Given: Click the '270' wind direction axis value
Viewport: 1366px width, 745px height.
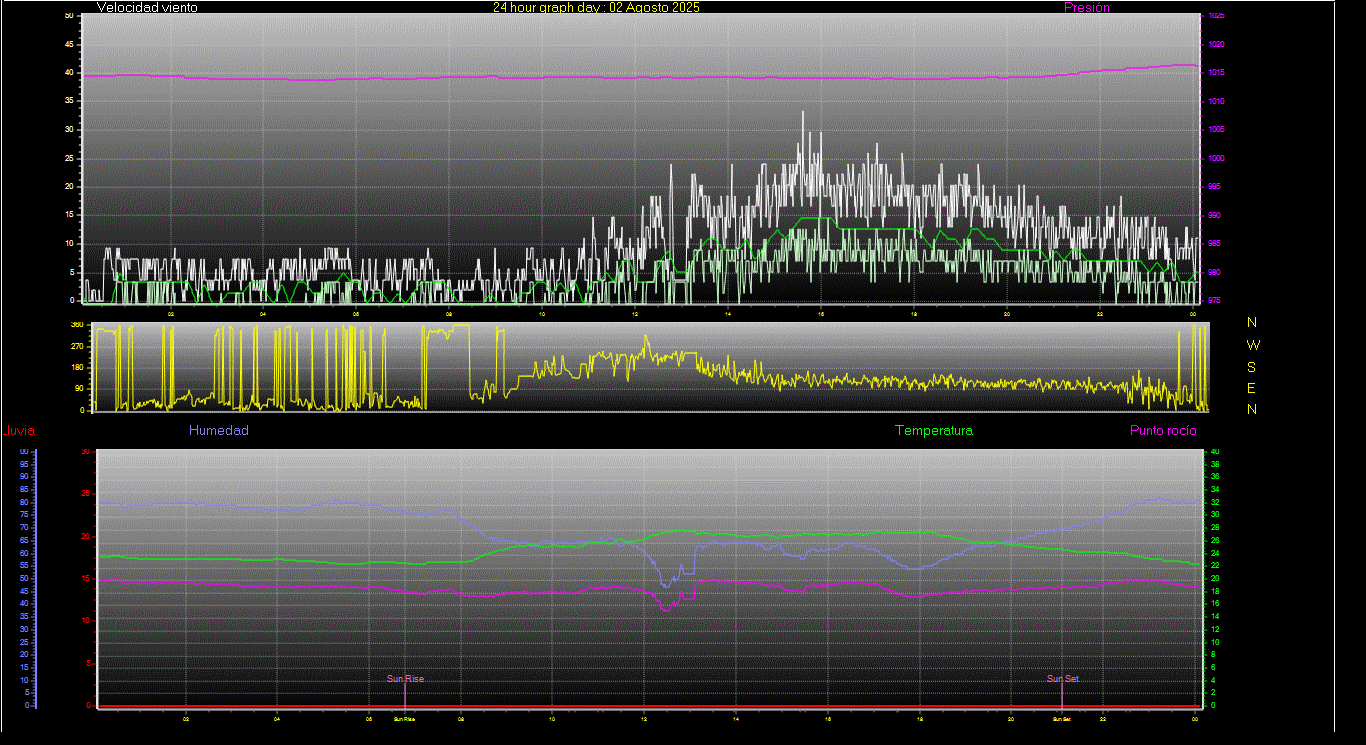Looking at the screenshot, I should [x=76, y=347].
